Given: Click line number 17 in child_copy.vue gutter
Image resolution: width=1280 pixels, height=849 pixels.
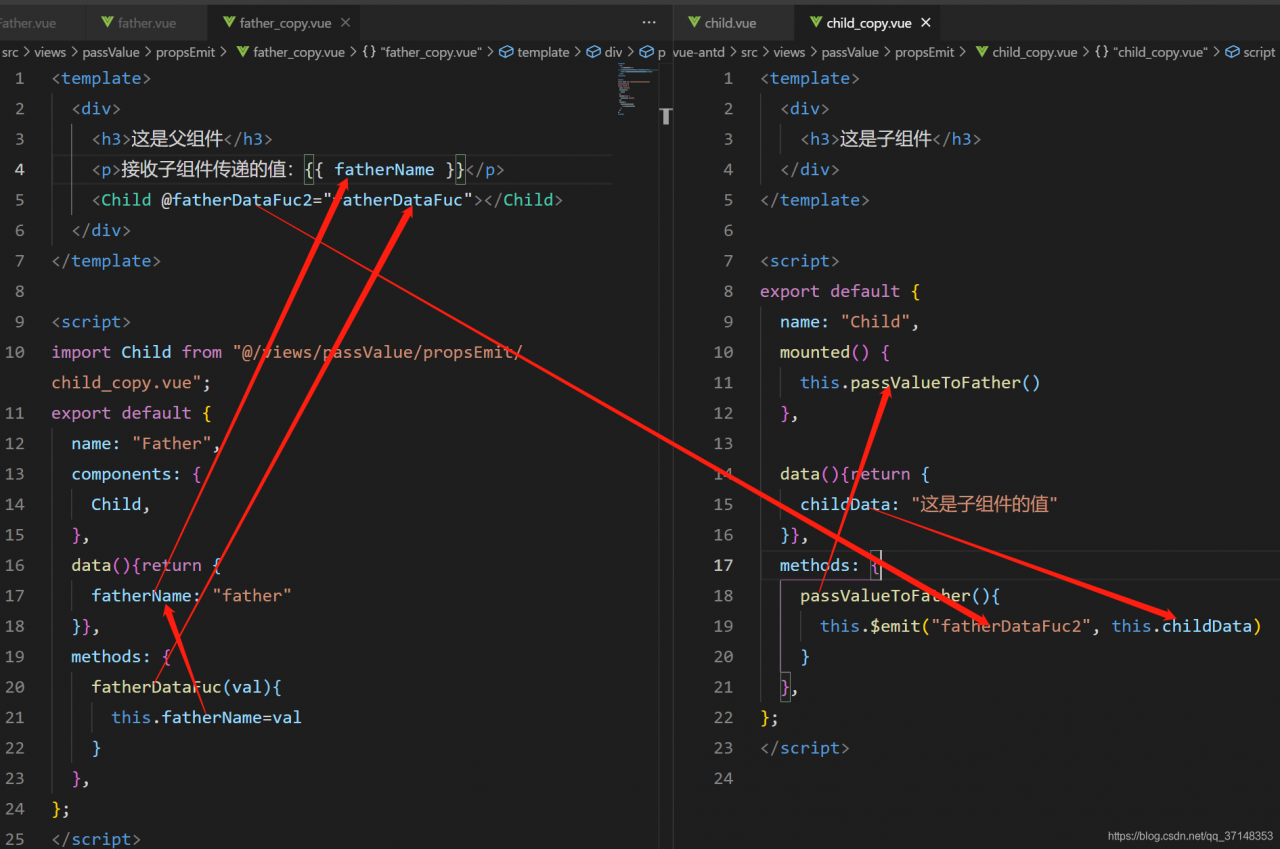Looking at the screenshot, I should 724,565.
